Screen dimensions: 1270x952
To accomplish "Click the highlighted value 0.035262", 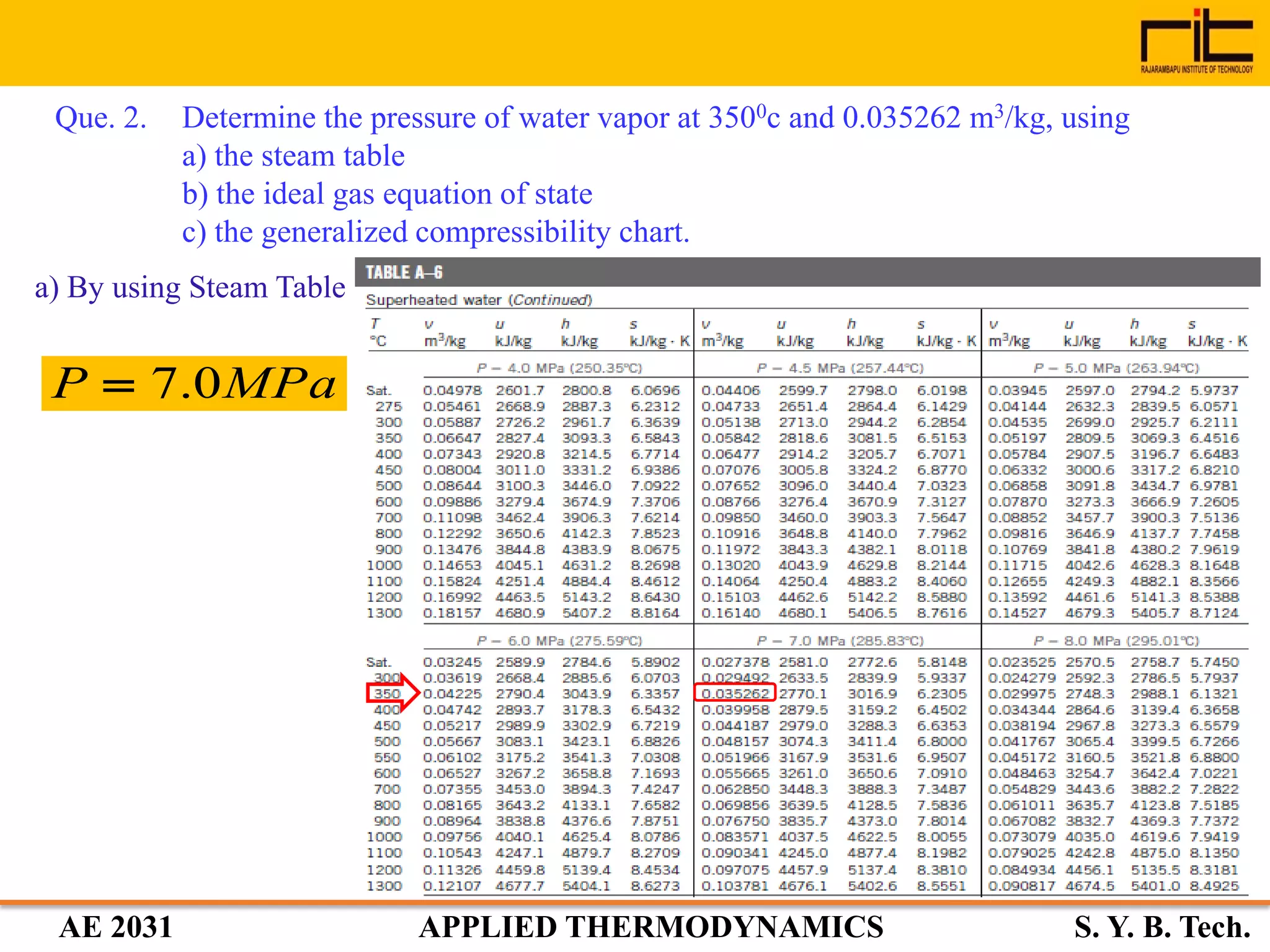I will click(735, 694).
